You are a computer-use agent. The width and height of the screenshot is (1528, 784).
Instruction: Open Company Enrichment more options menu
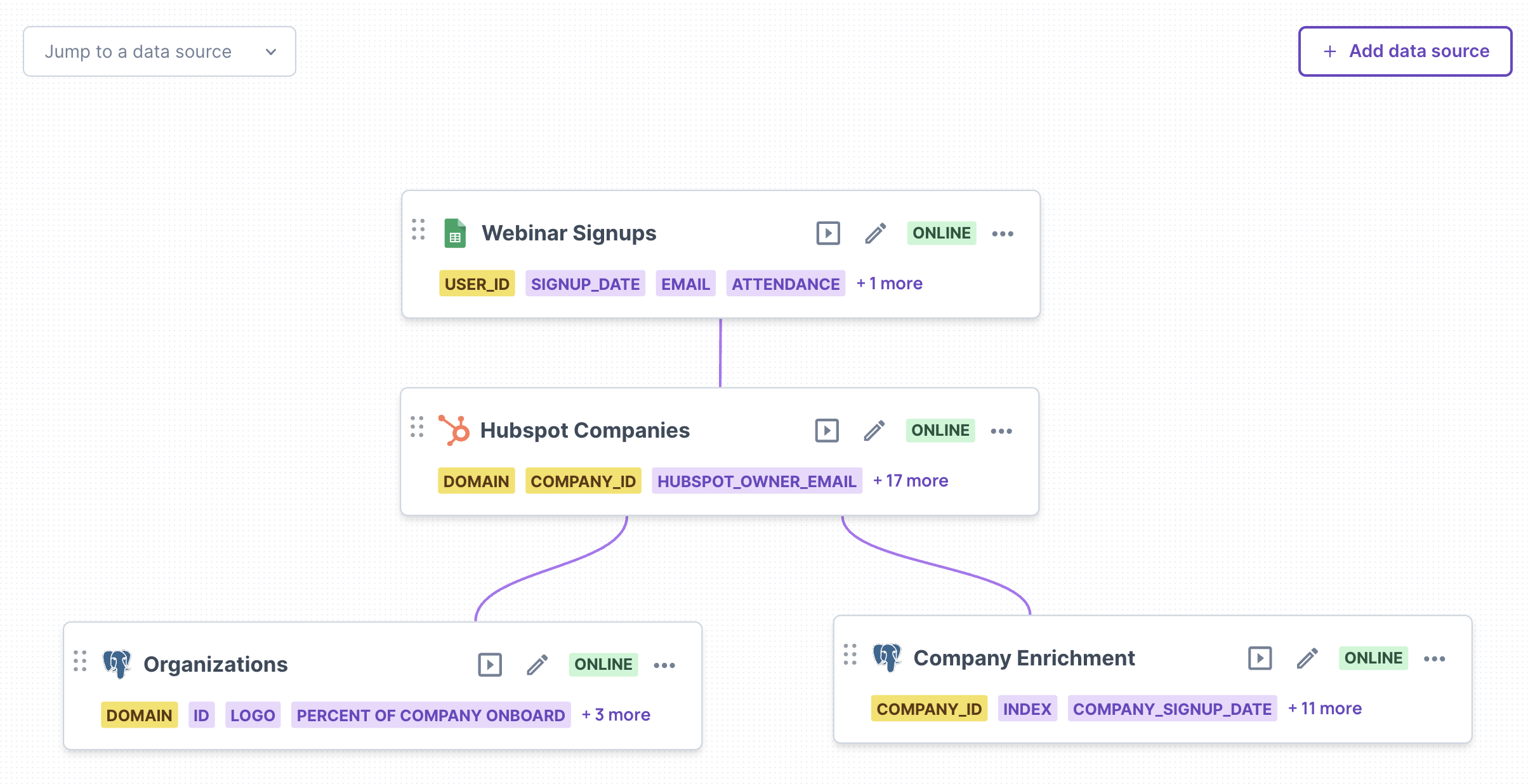pyautogui.click(x=1433, y=659)
